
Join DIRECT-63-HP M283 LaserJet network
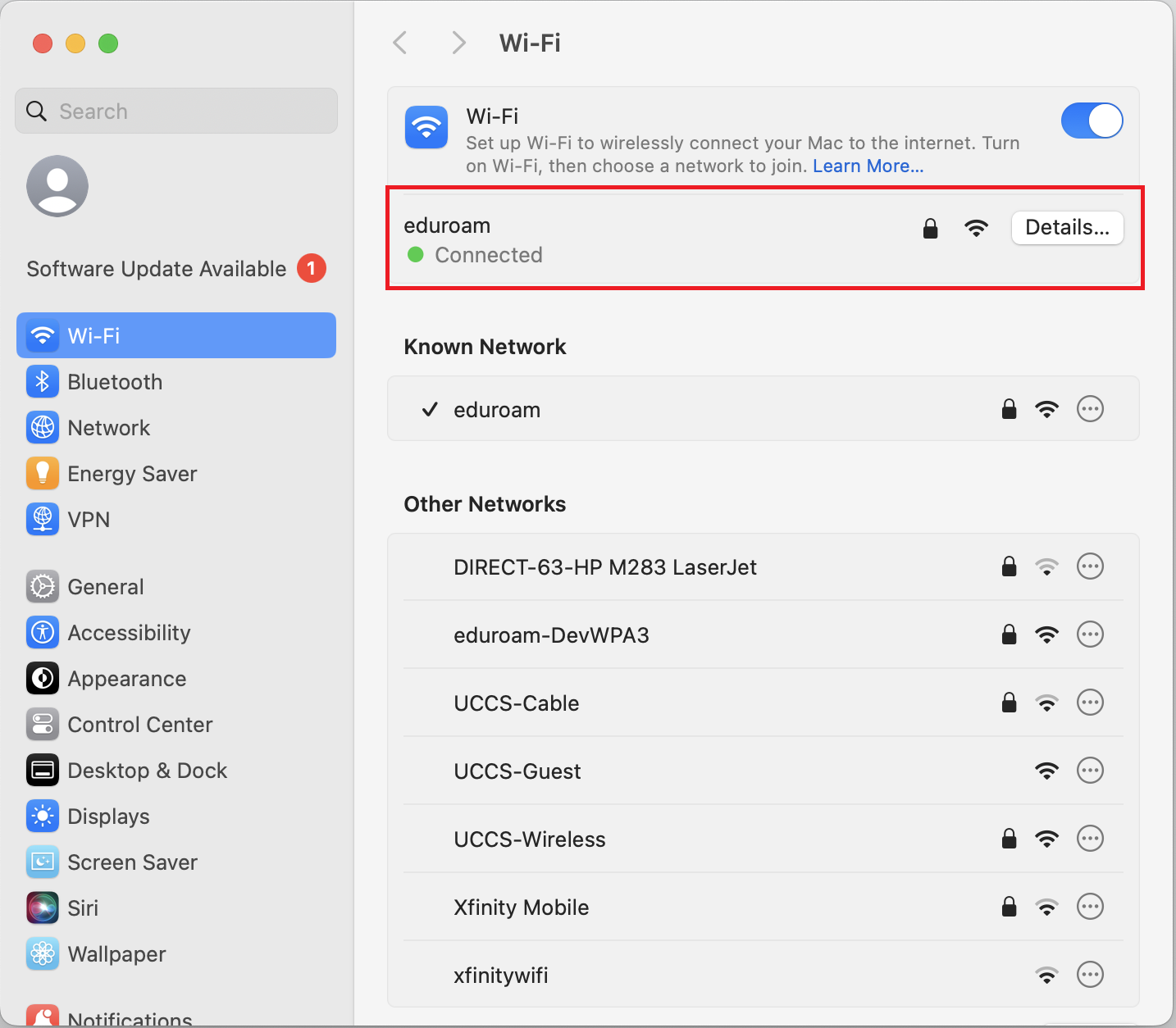pos(763,566)
